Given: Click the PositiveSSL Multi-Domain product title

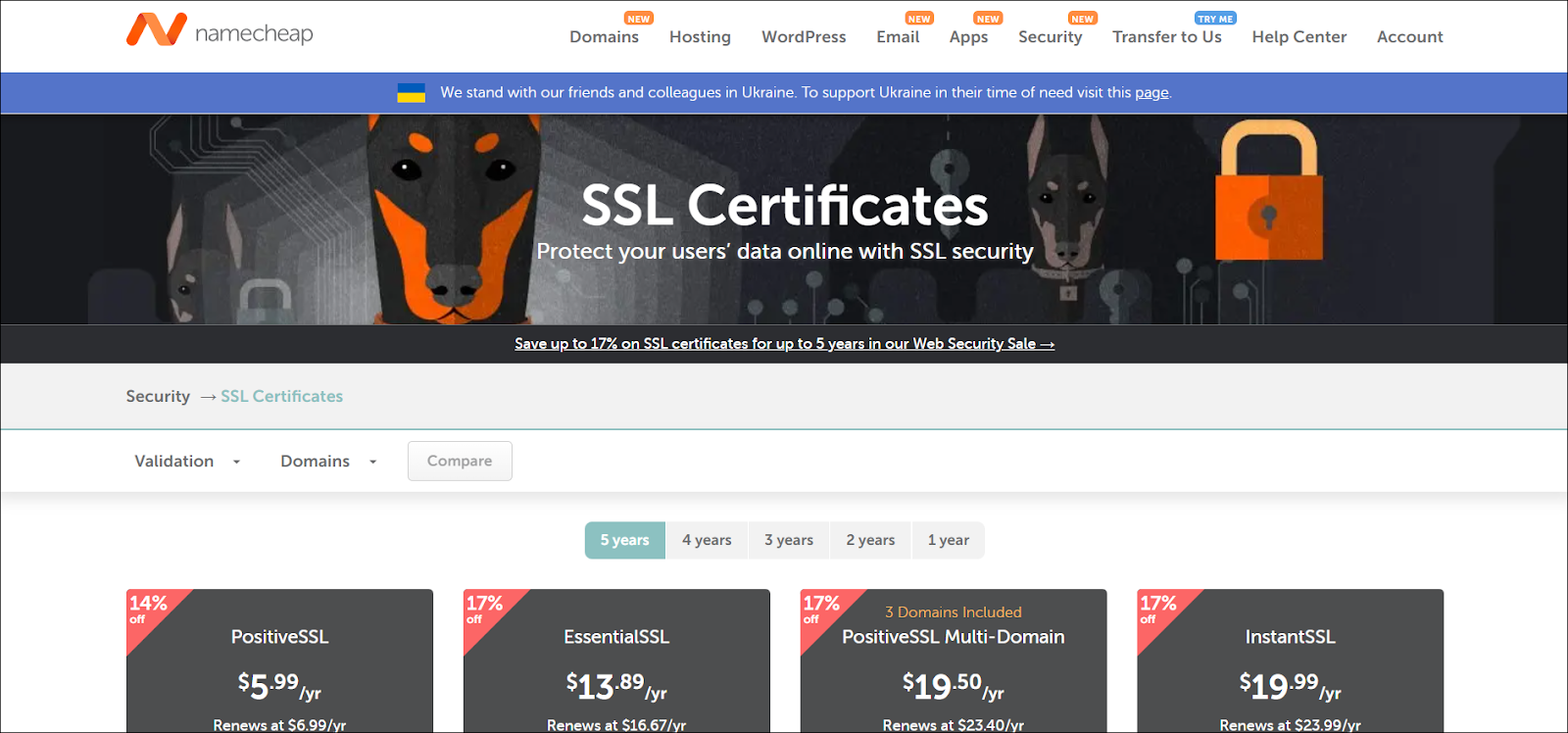Looking at the screenshot, I should point(954,637).
